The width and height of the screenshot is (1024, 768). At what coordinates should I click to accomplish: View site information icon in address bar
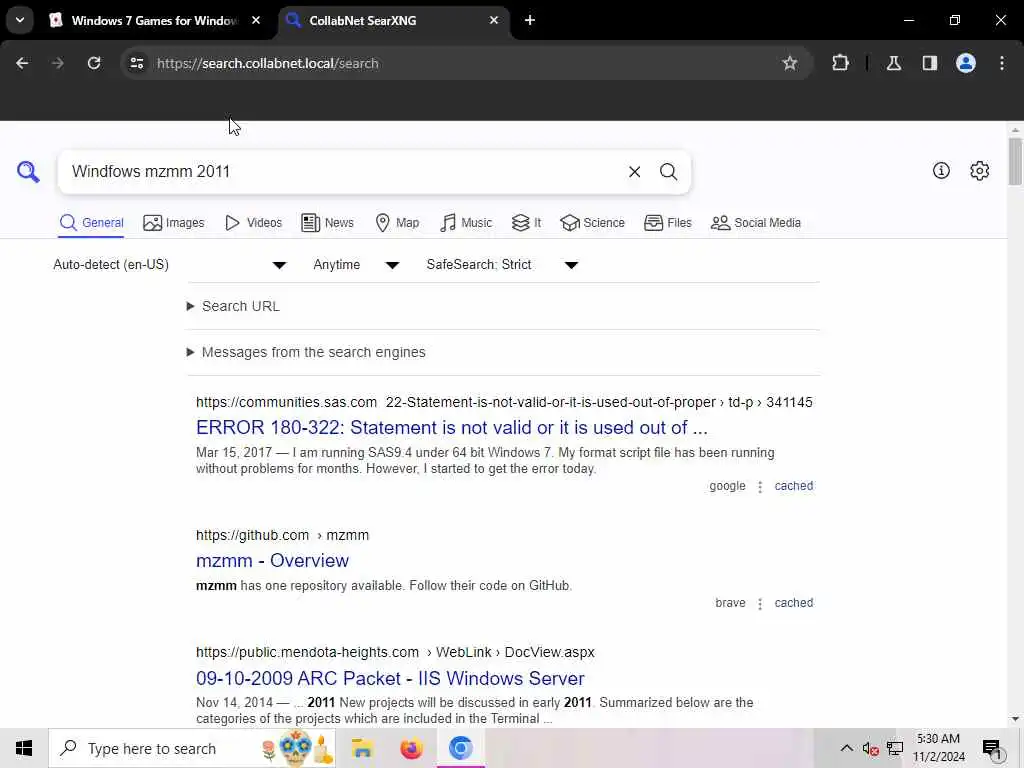tap(136, 63)
